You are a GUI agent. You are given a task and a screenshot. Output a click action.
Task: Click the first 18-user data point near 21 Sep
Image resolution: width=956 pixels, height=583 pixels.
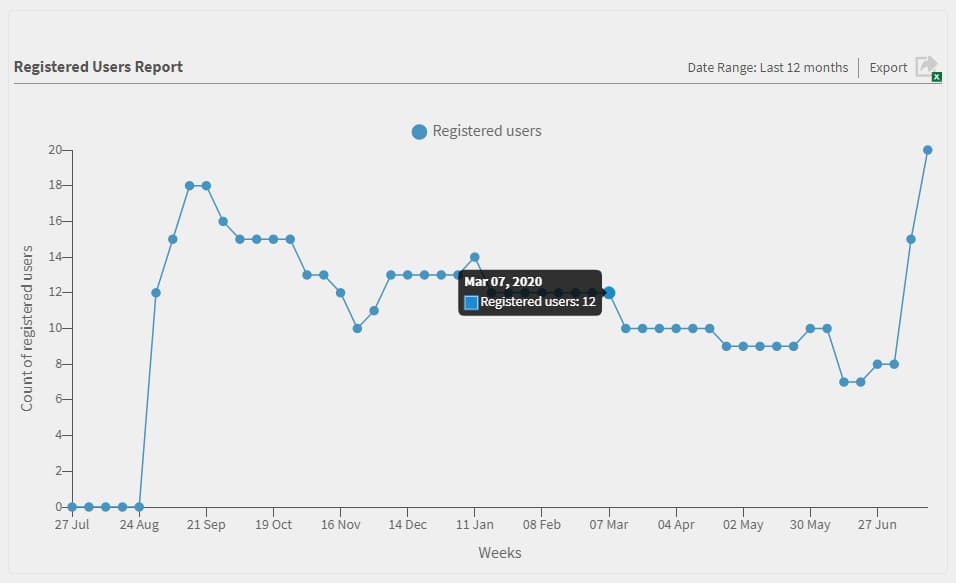point(189,185)
